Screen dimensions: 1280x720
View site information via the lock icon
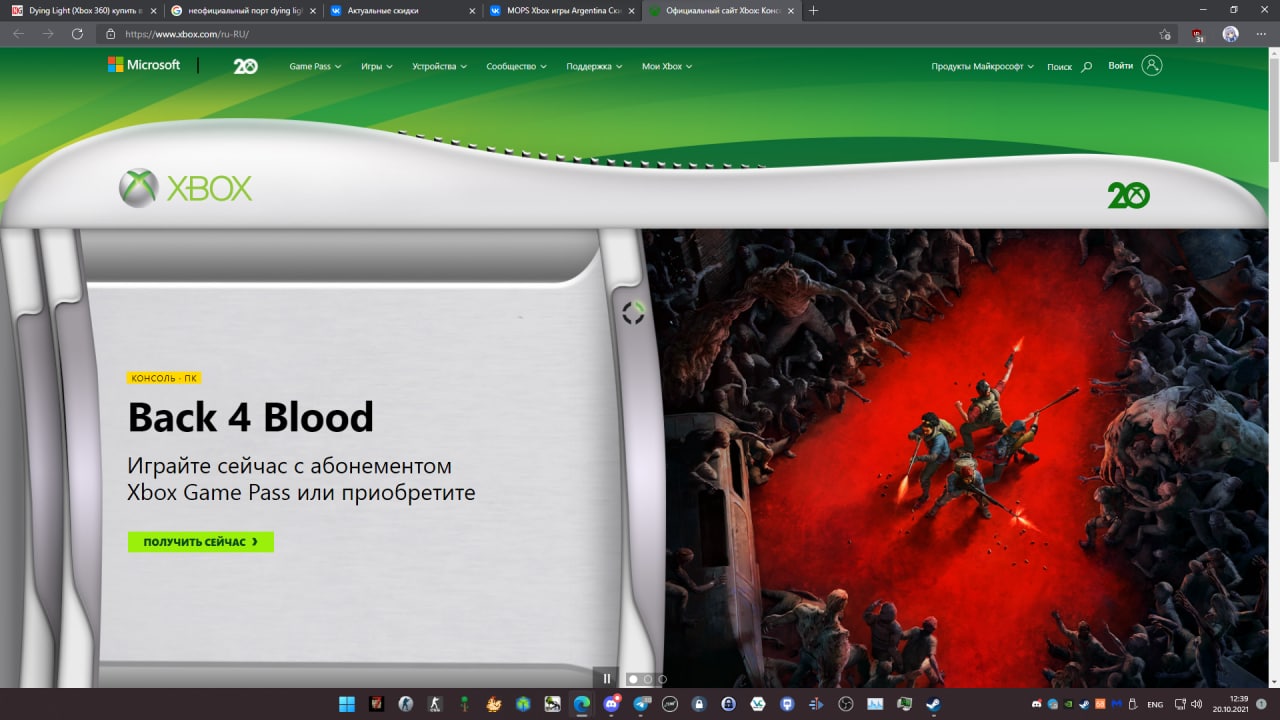112,33
